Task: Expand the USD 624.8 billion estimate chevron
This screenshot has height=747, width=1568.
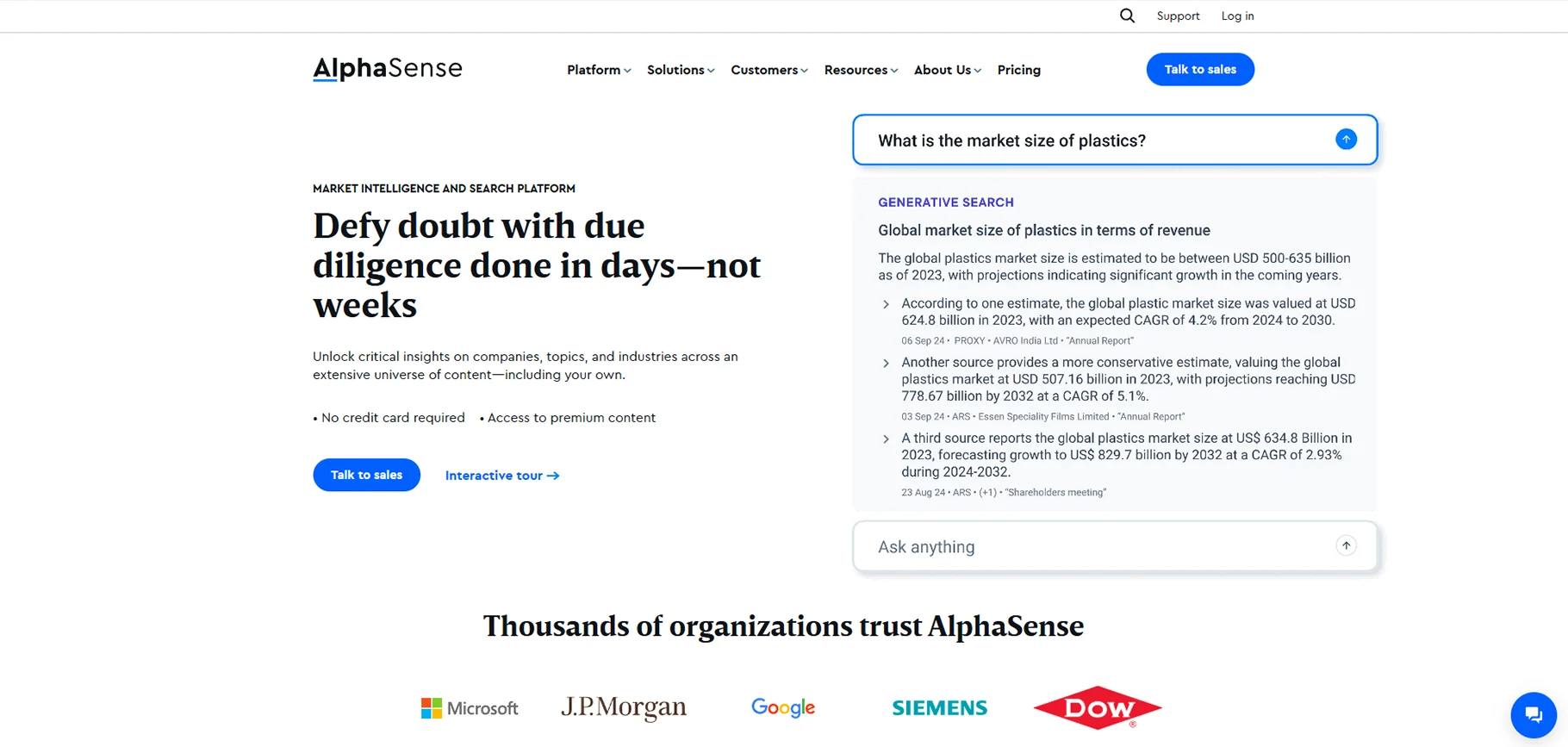Action: click(886, 304)
